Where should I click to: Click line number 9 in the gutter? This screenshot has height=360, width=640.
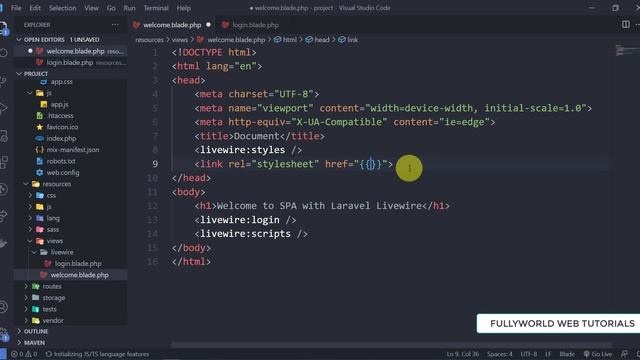click(x=155, y=164)
